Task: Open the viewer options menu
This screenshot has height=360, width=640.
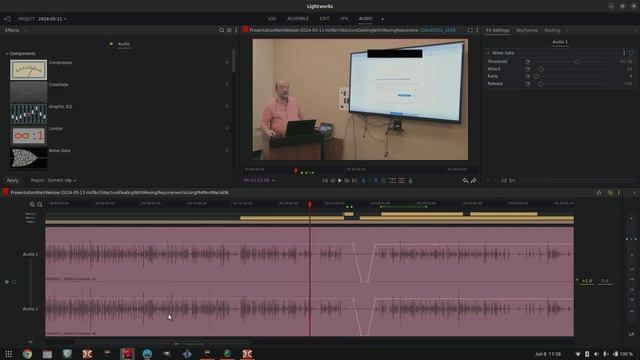Action: [477, 30]
